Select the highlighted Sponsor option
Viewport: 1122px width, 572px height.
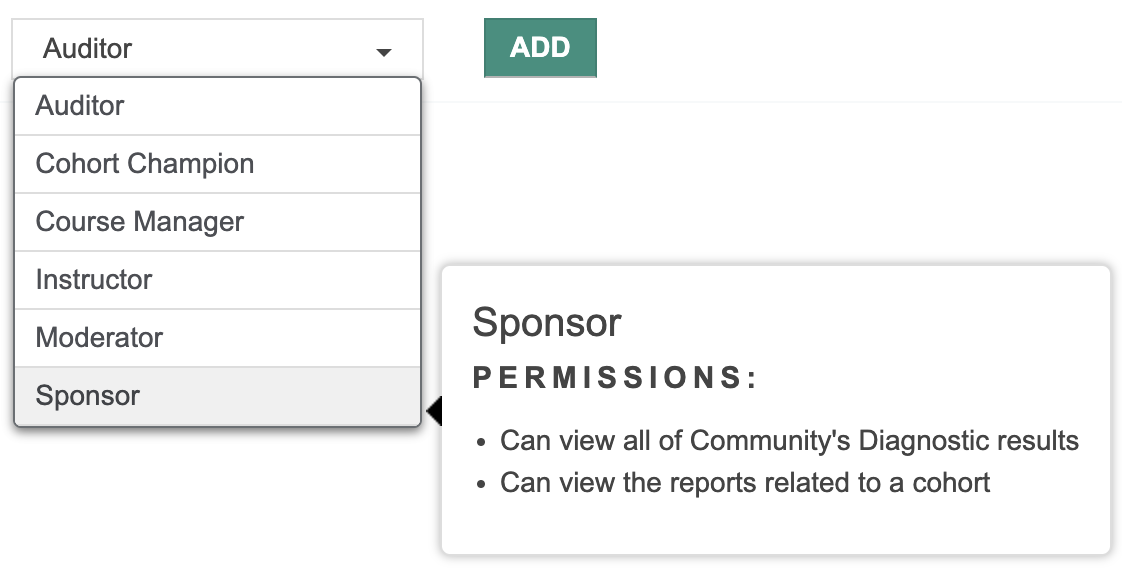(217, 396)
